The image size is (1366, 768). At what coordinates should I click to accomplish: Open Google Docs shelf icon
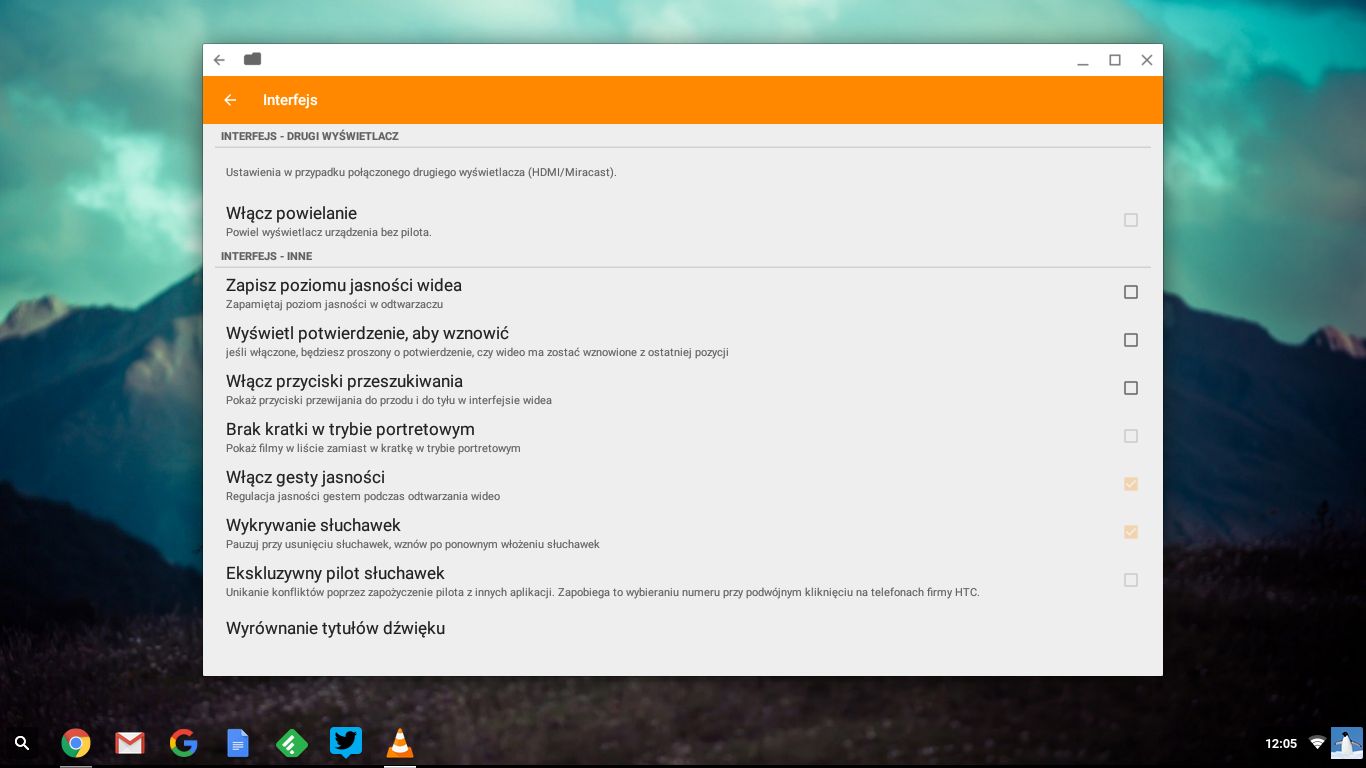point(237,743)
